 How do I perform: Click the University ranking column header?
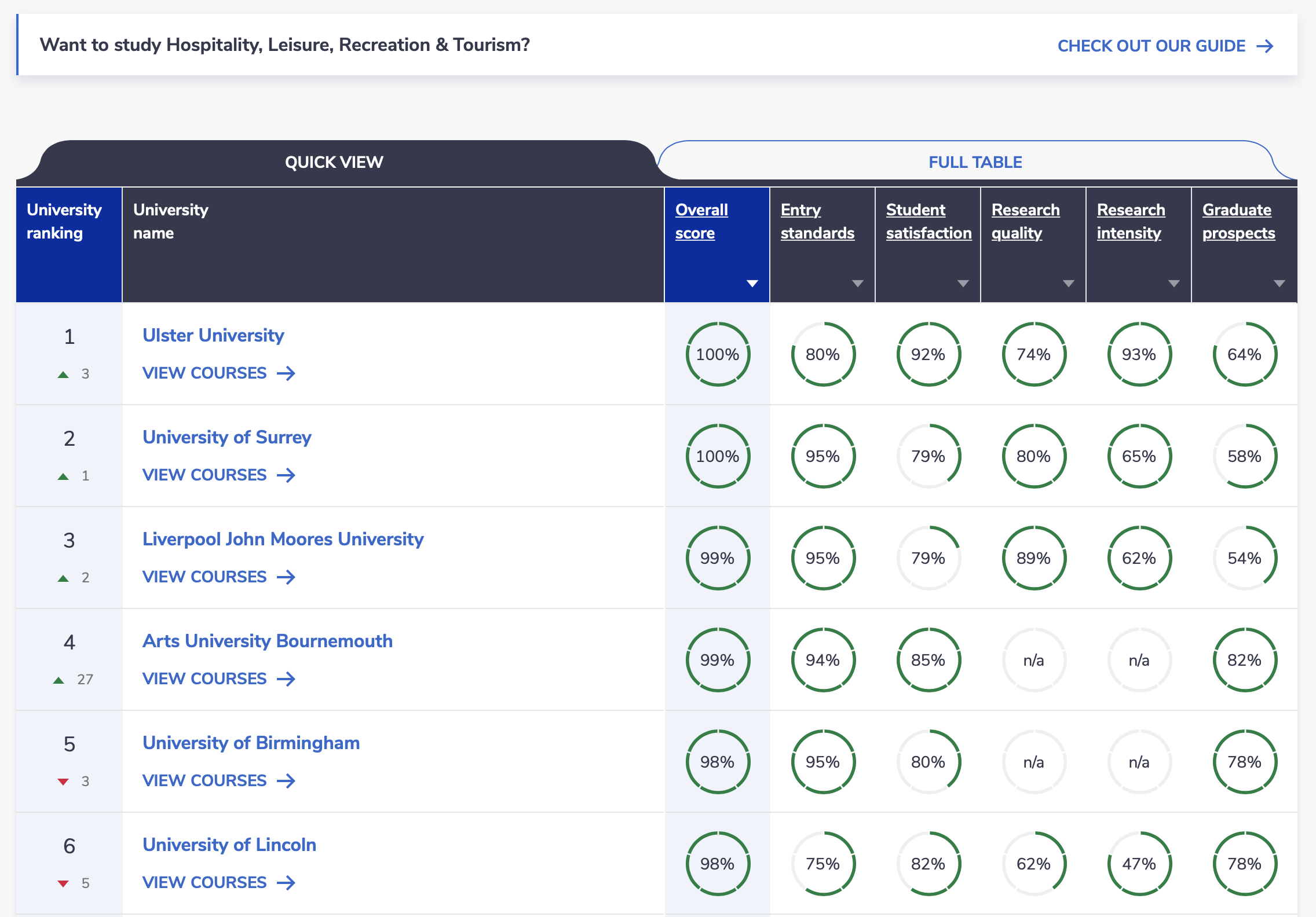pyautogui.click(x=69, y=244)
